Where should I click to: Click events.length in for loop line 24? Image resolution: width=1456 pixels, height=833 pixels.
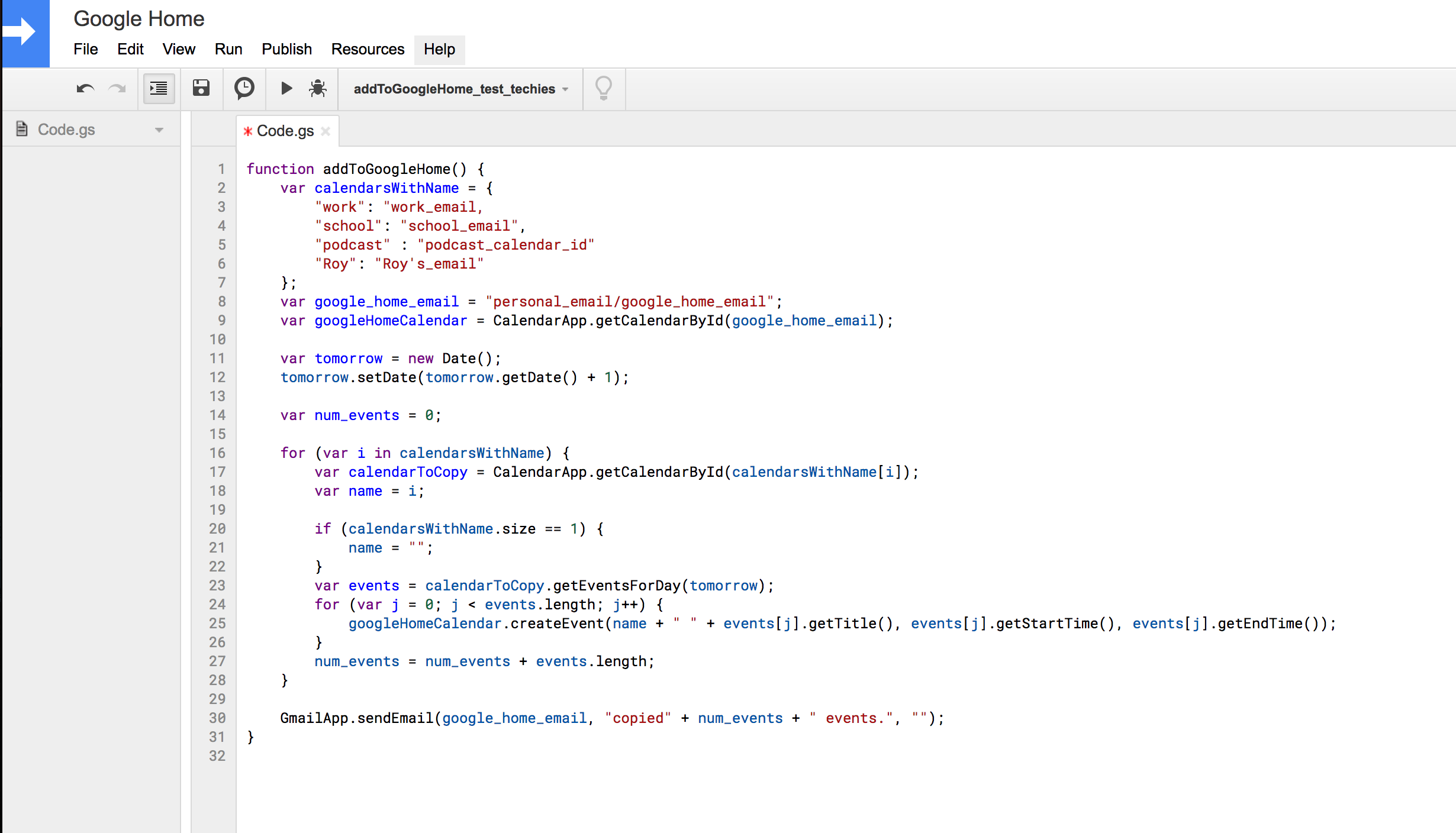540,605
